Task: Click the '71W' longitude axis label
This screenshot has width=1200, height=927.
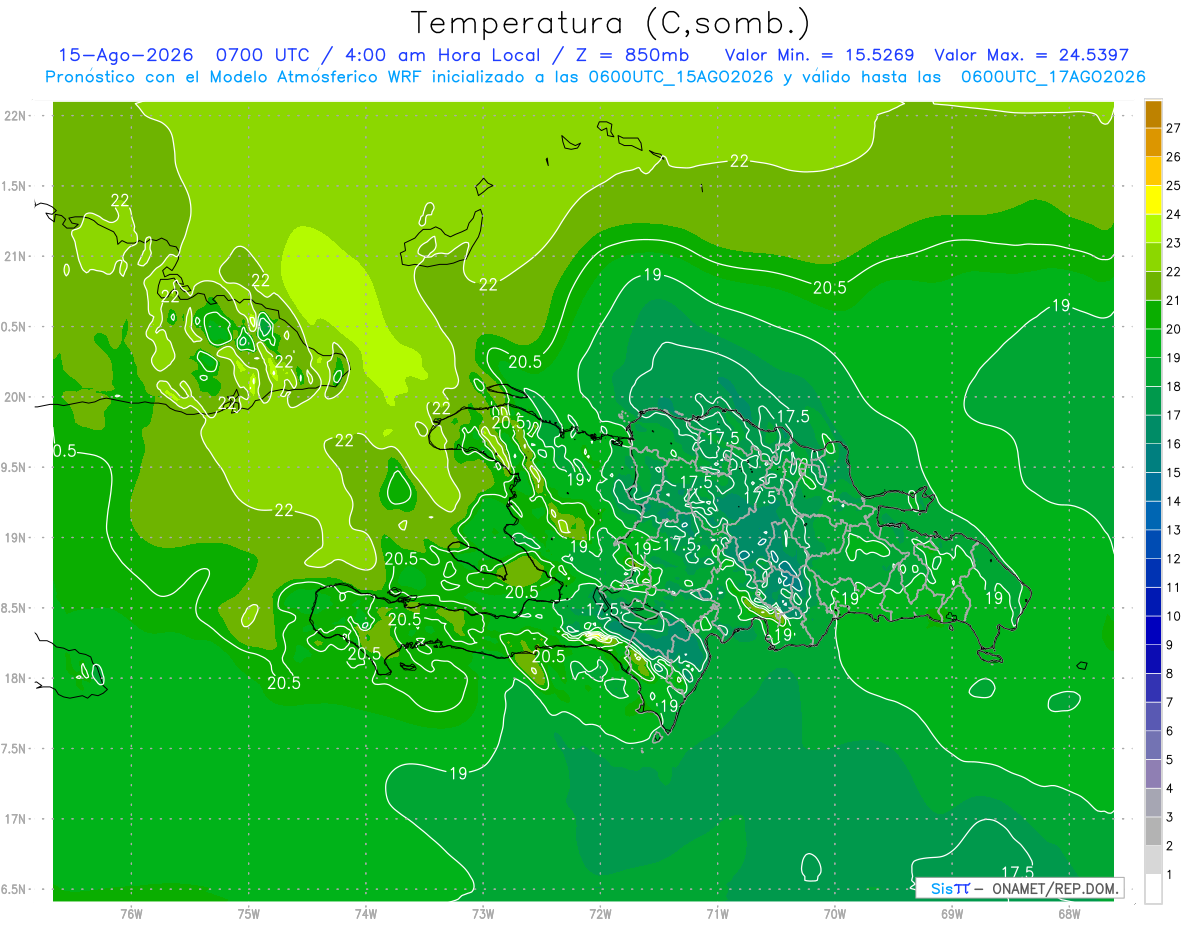Action: pos(717,914)
